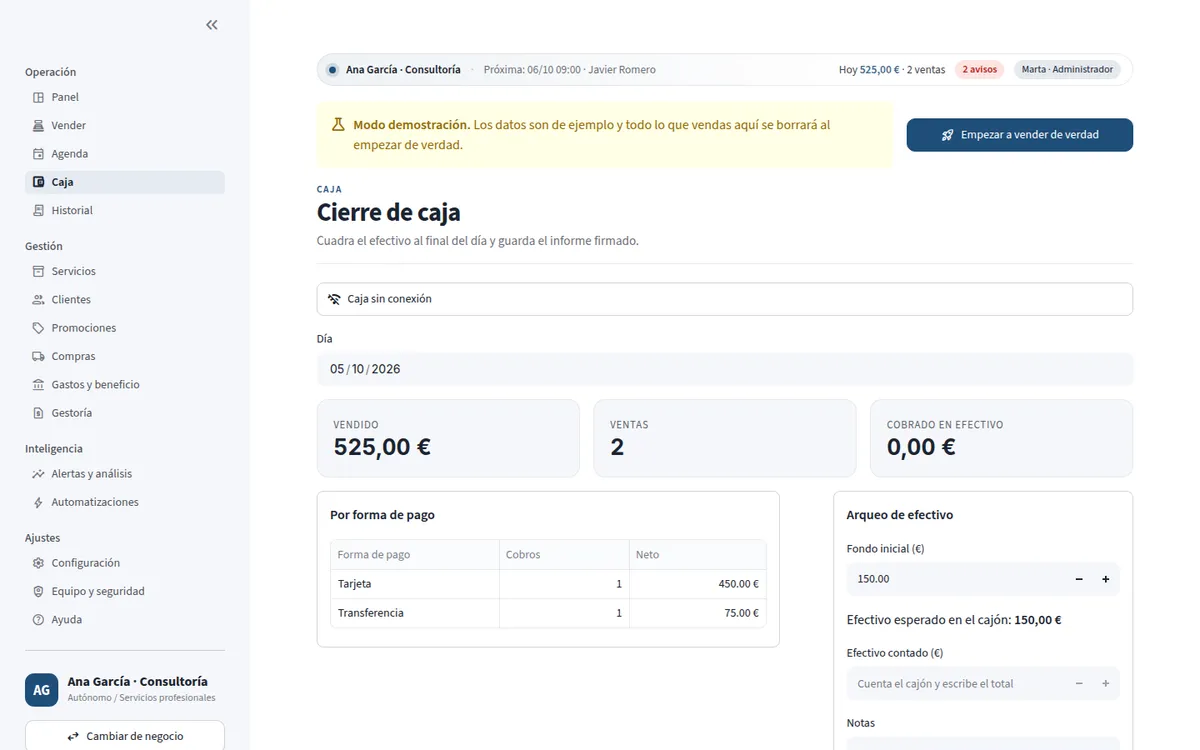Go to Agenda in the sidebar
This screenshot has width=1200, height=750.
click(x=125, y=154)
